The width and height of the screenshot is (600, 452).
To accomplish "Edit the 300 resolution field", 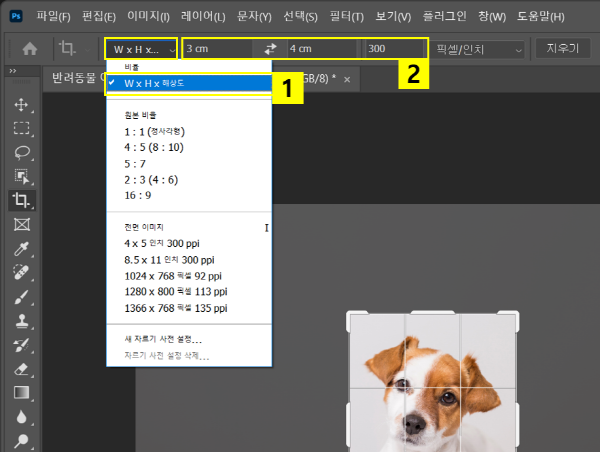I will pos(394,49).
